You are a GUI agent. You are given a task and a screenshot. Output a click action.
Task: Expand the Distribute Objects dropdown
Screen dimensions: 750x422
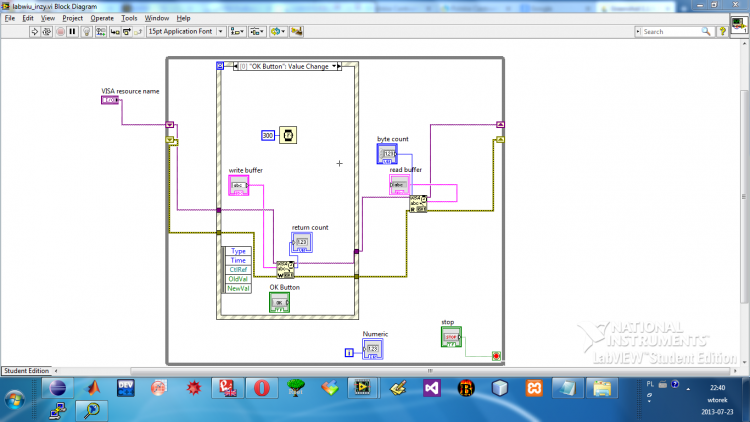[257, 32]
